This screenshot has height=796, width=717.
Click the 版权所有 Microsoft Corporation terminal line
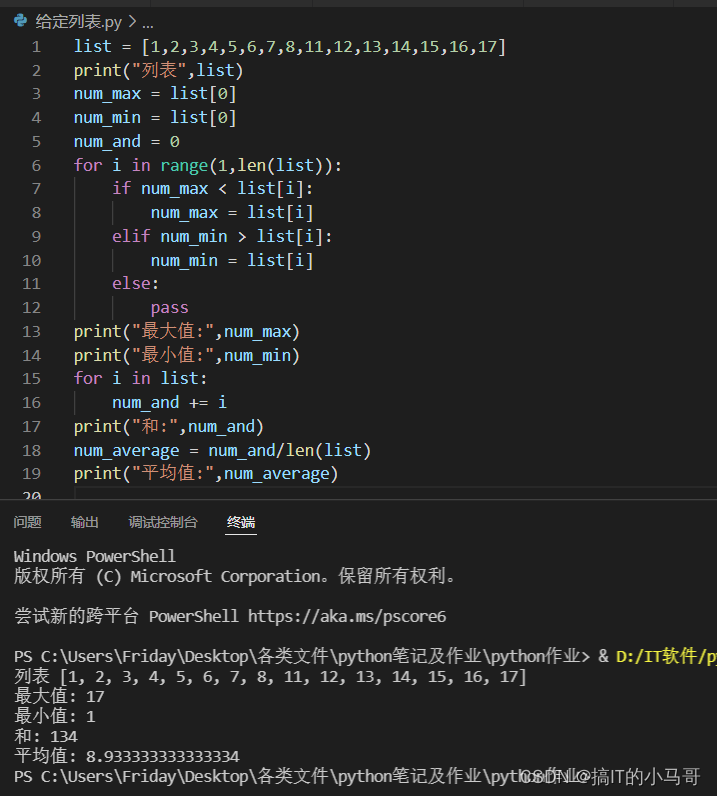pyautogui.click(x=235, y=576)
